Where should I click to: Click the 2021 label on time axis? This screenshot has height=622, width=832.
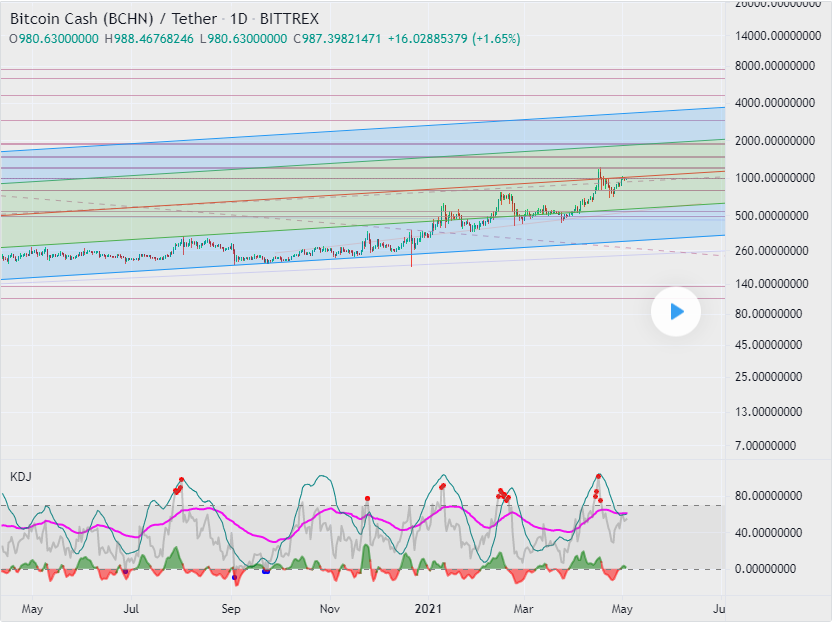click(x=429, y=607)
